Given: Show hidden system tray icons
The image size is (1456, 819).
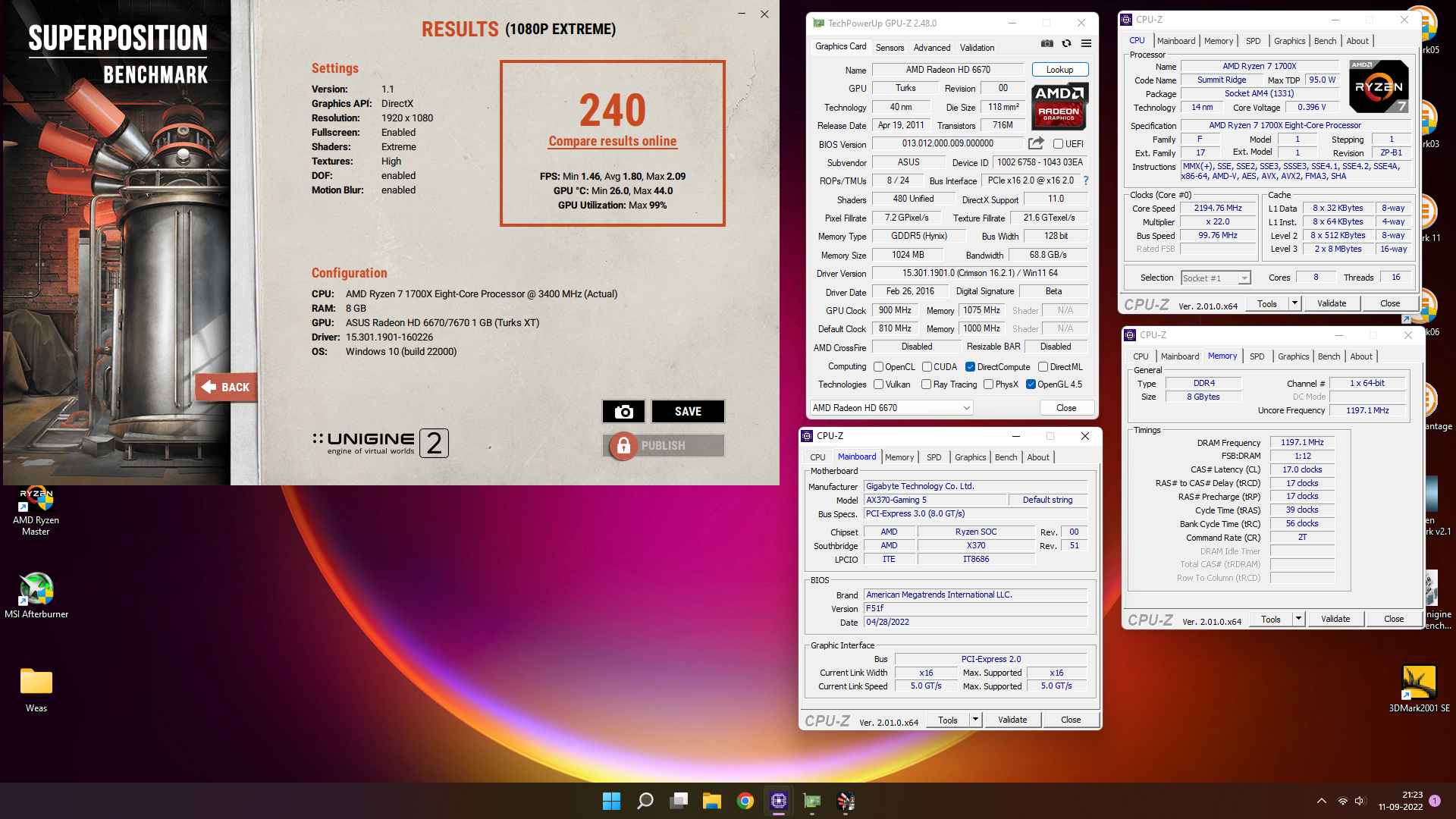Looking at the screenshot, I should click(x=1322, y=801).
